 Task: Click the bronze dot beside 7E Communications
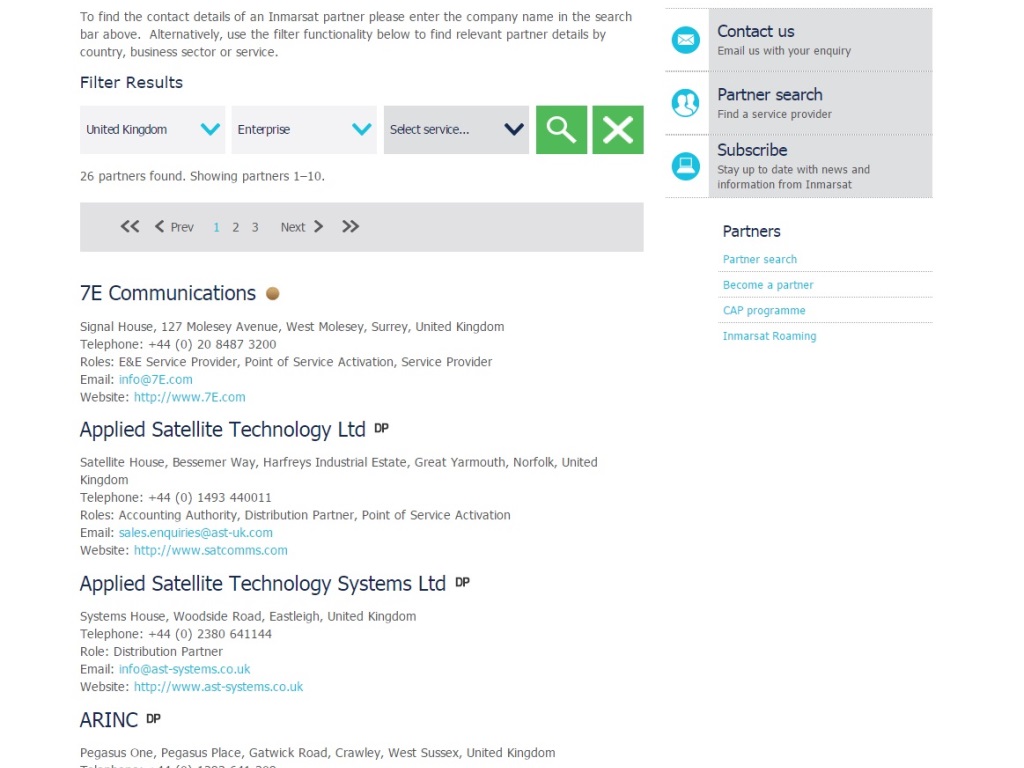272,294
